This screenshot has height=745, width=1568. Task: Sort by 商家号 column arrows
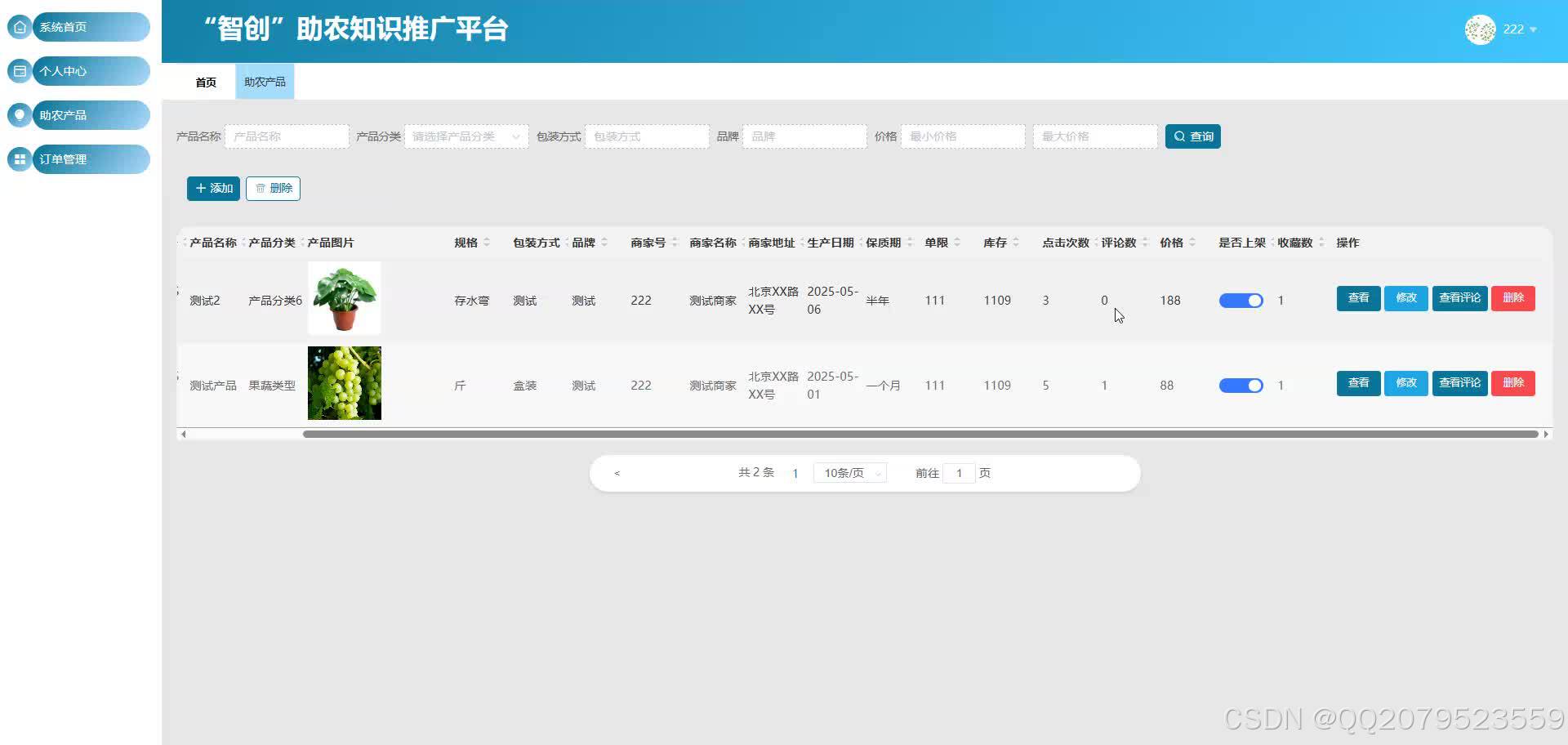click(675, 243)
